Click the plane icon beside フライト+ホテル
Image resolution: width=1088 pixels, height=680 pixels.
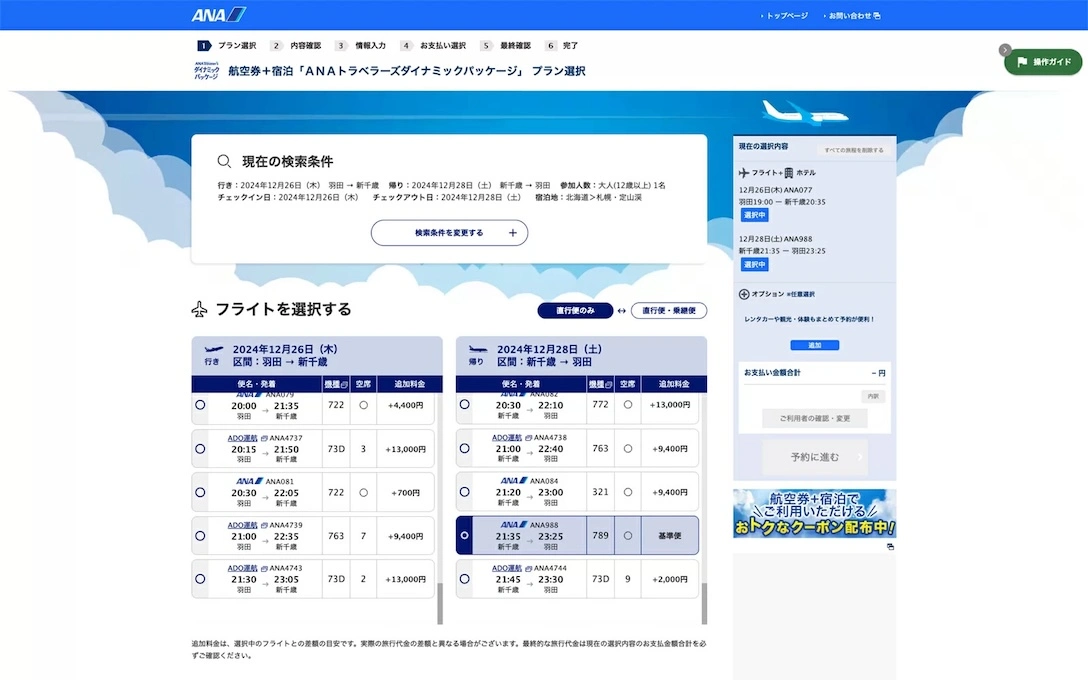[744, 173]
